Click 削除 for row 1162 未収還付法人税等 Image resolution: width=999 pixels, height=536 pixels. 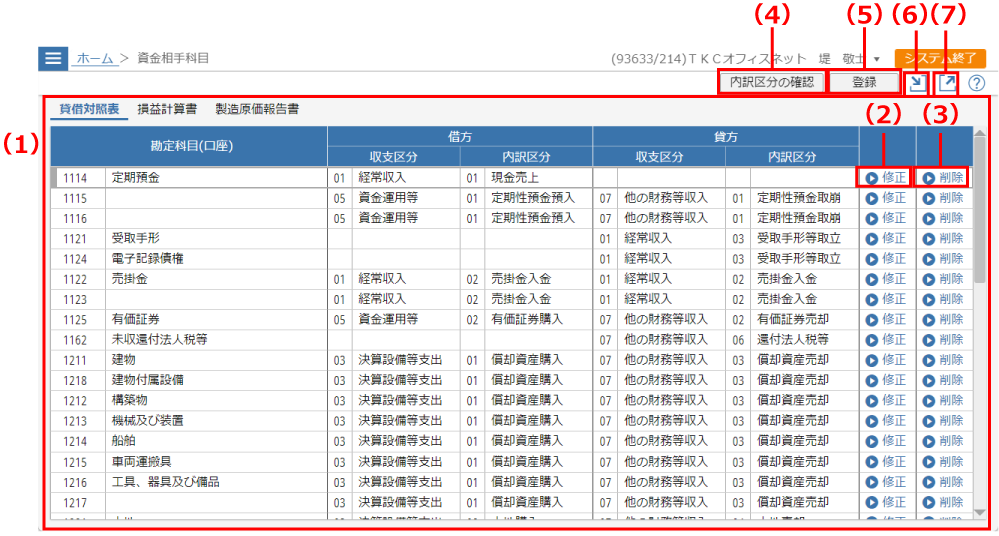point(943,340)
